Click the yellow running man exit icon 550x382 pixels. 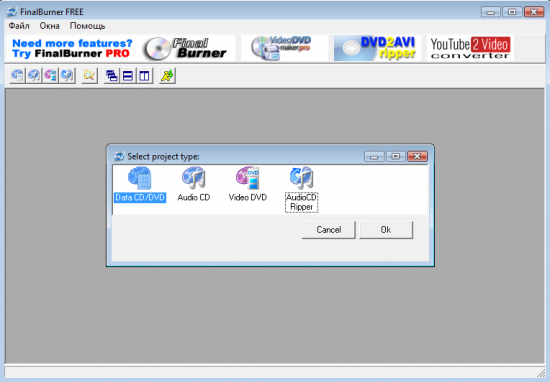click(167, 76)
